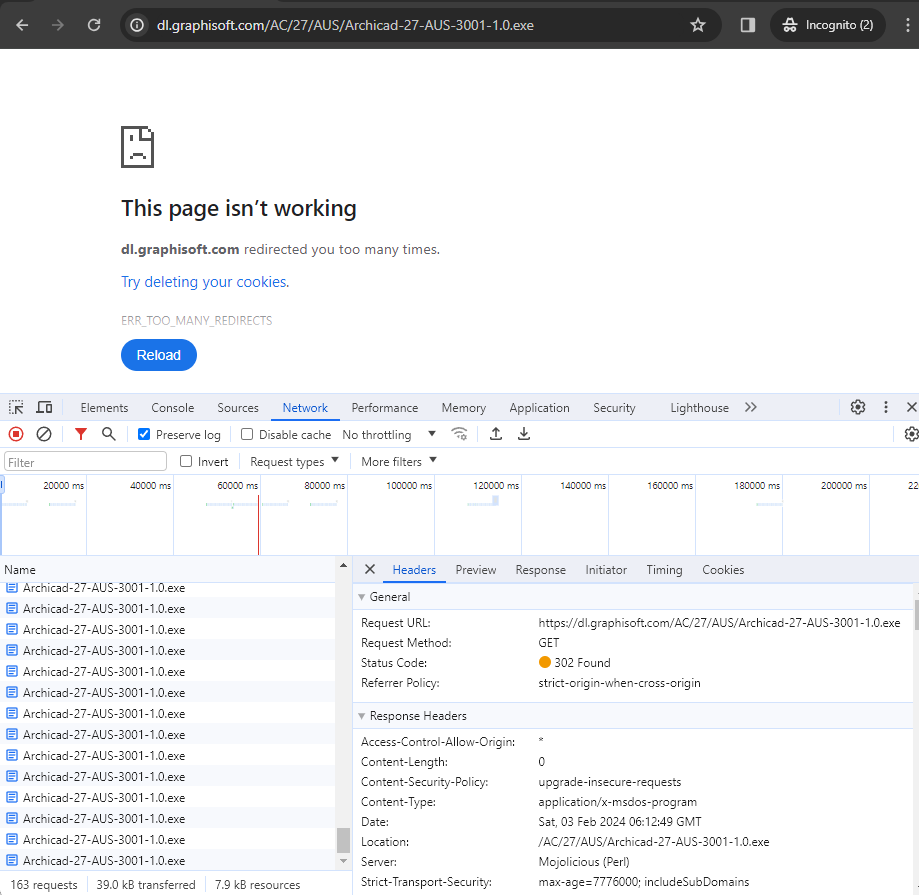Check the Invert filter checkbox
The width and height of the screenshot is (919, 895).
(186, 461)
